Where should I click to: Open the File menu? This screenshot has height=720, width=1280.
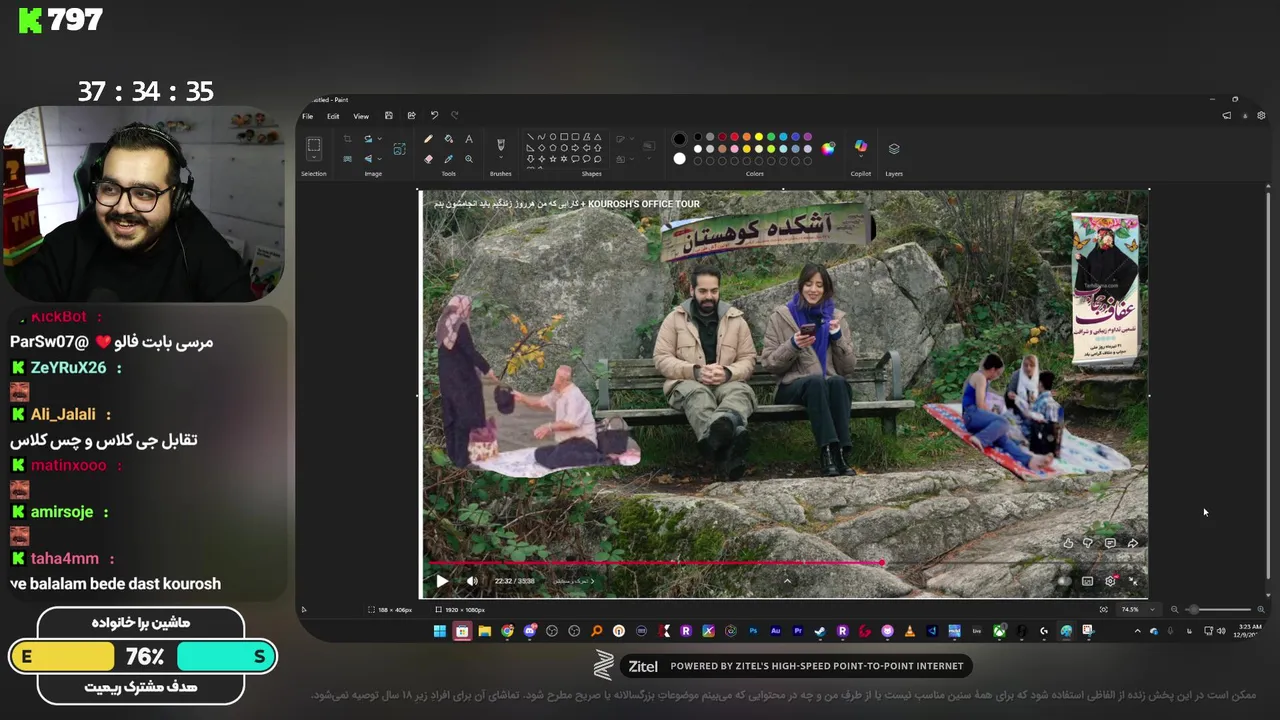point(308,116)
